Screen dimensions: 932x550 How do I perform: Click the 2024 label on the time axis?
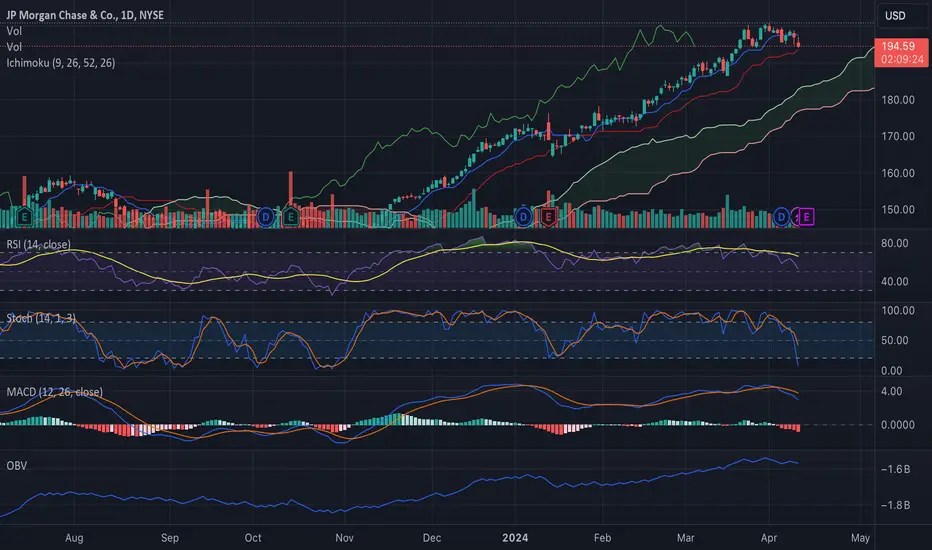(515, 538)
